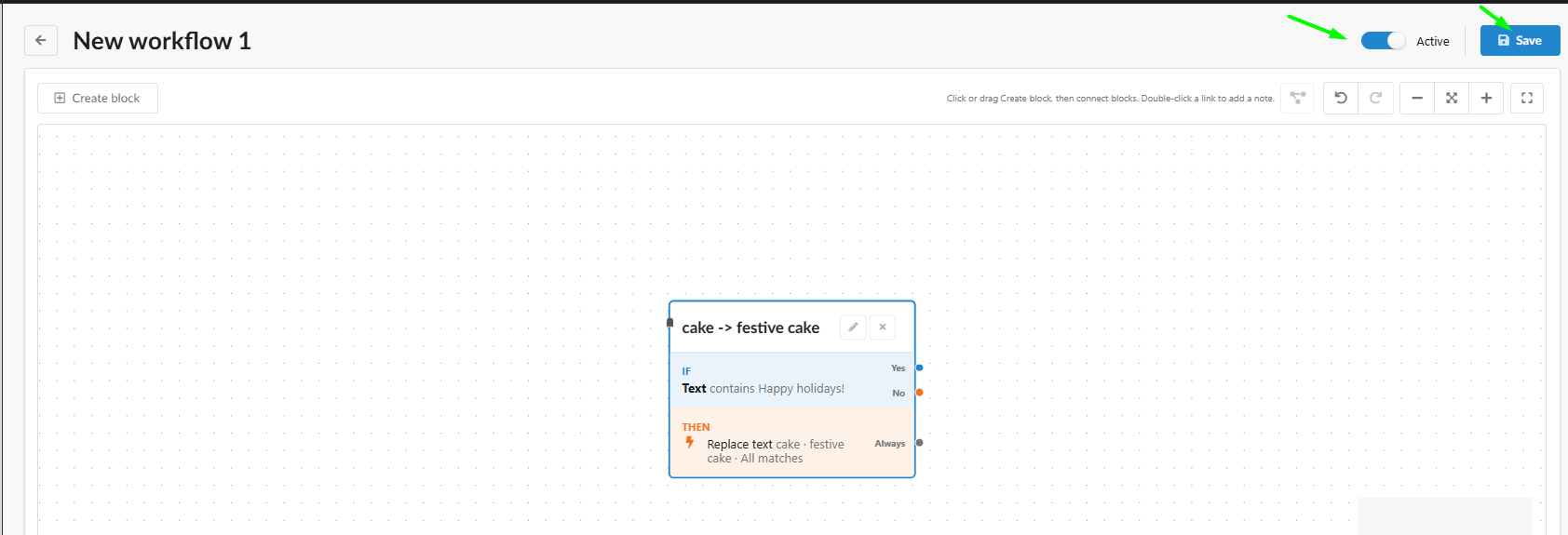This screenshot has height=535, width=1568.
Task: Open fullscreen canvas mode
Action: (1527, 98)
